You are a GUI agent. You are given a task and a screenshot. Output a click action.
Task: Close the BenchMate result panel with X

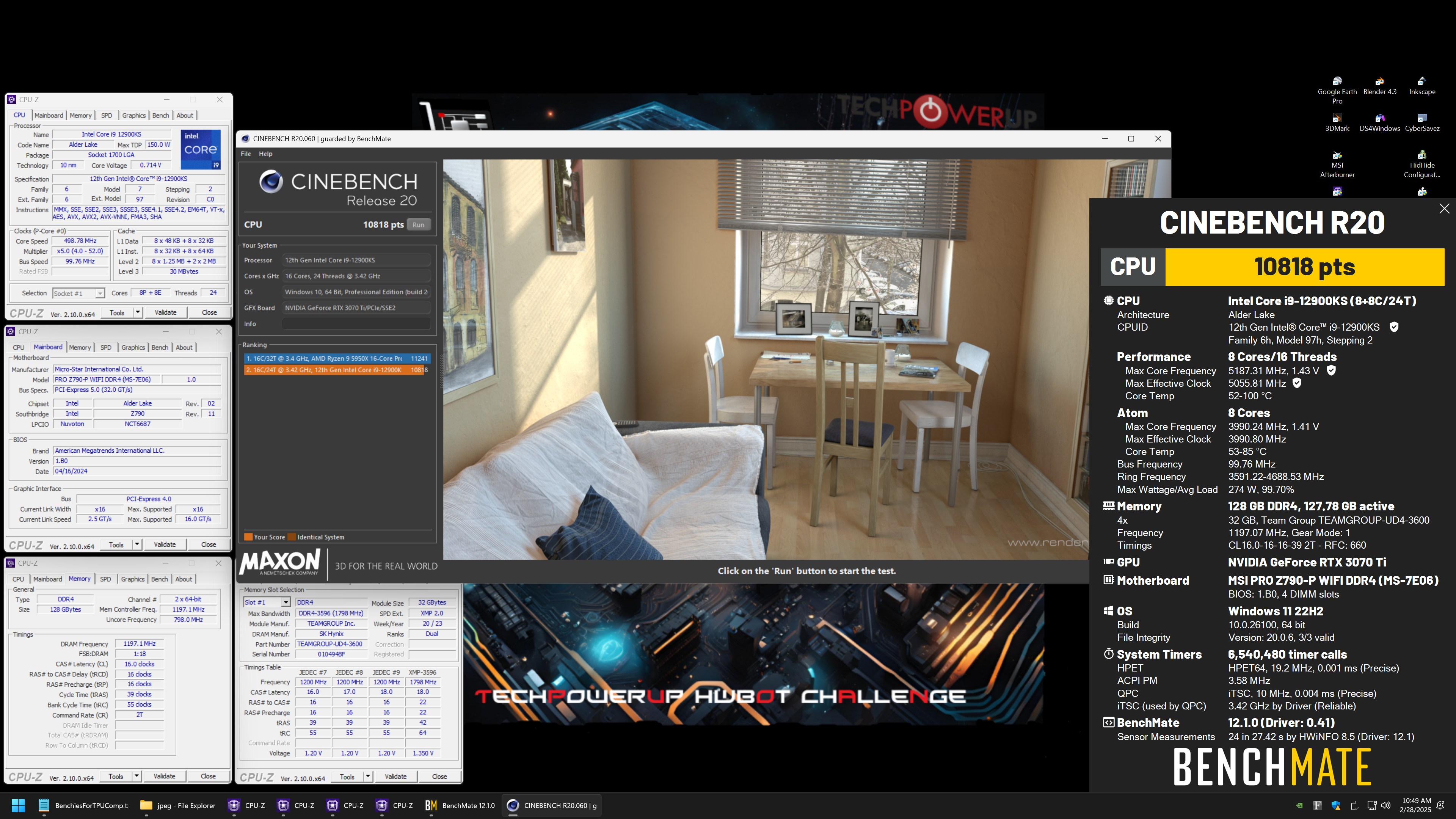point(1444,209)
